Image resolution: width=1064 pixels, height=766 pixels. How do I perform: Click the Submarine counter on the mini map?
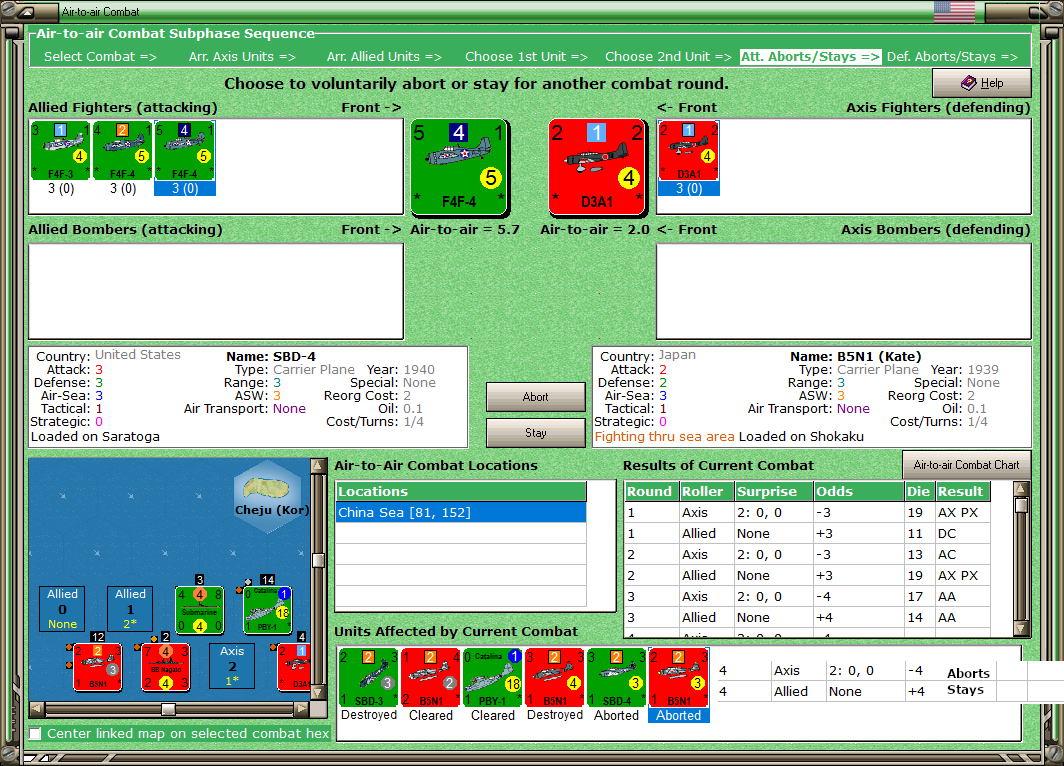click(x=200, y=610)
